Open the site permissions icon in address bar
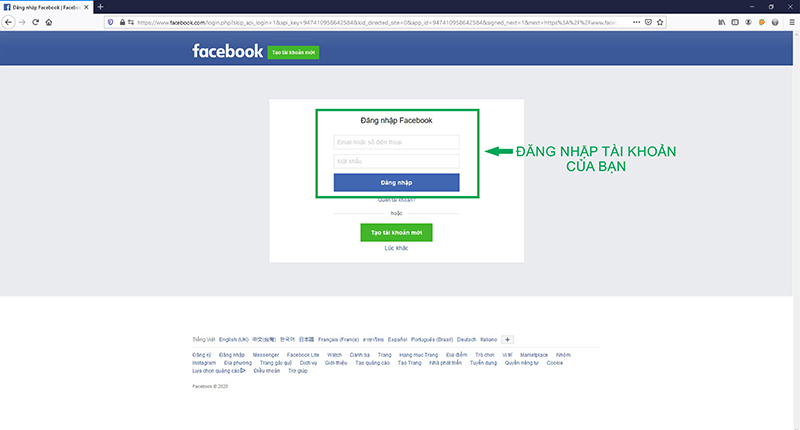800x430 pixels. tap(131, 22)
